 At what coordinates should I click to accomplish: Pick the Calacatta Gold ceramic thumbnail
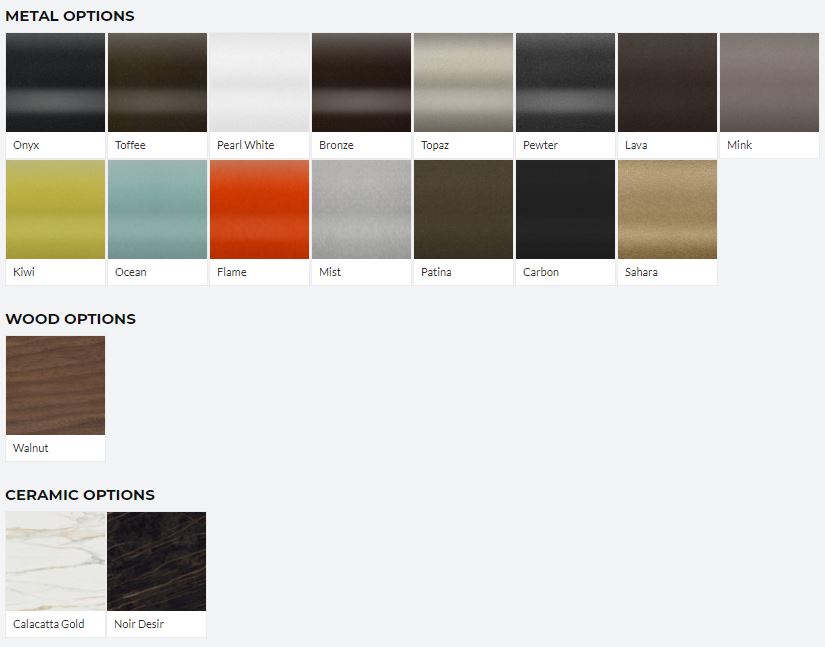(x=55, y=561)
